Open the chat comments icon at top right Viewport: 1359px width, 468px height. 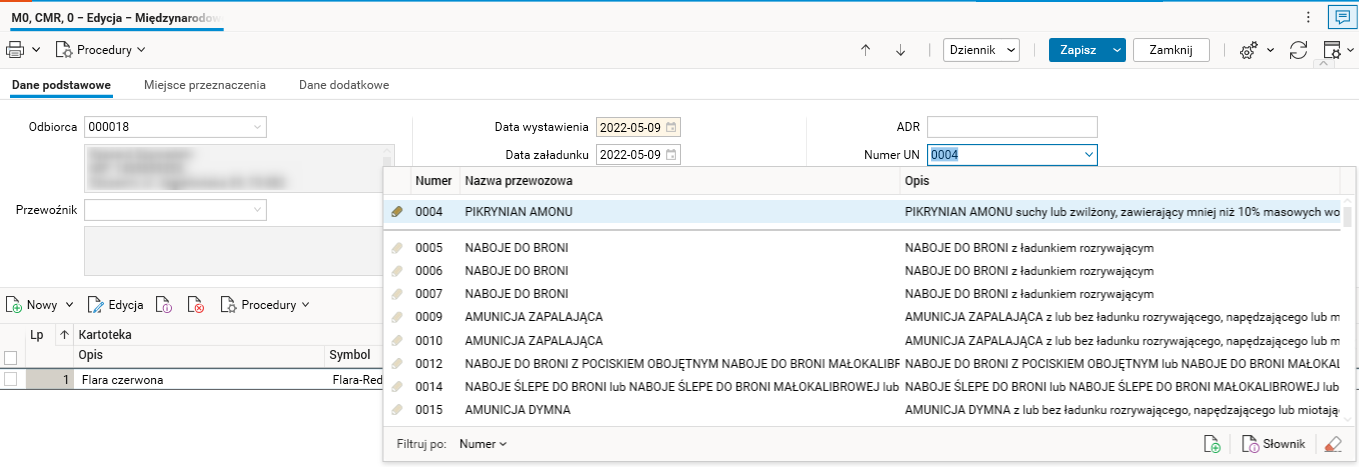click(1341, 17)
